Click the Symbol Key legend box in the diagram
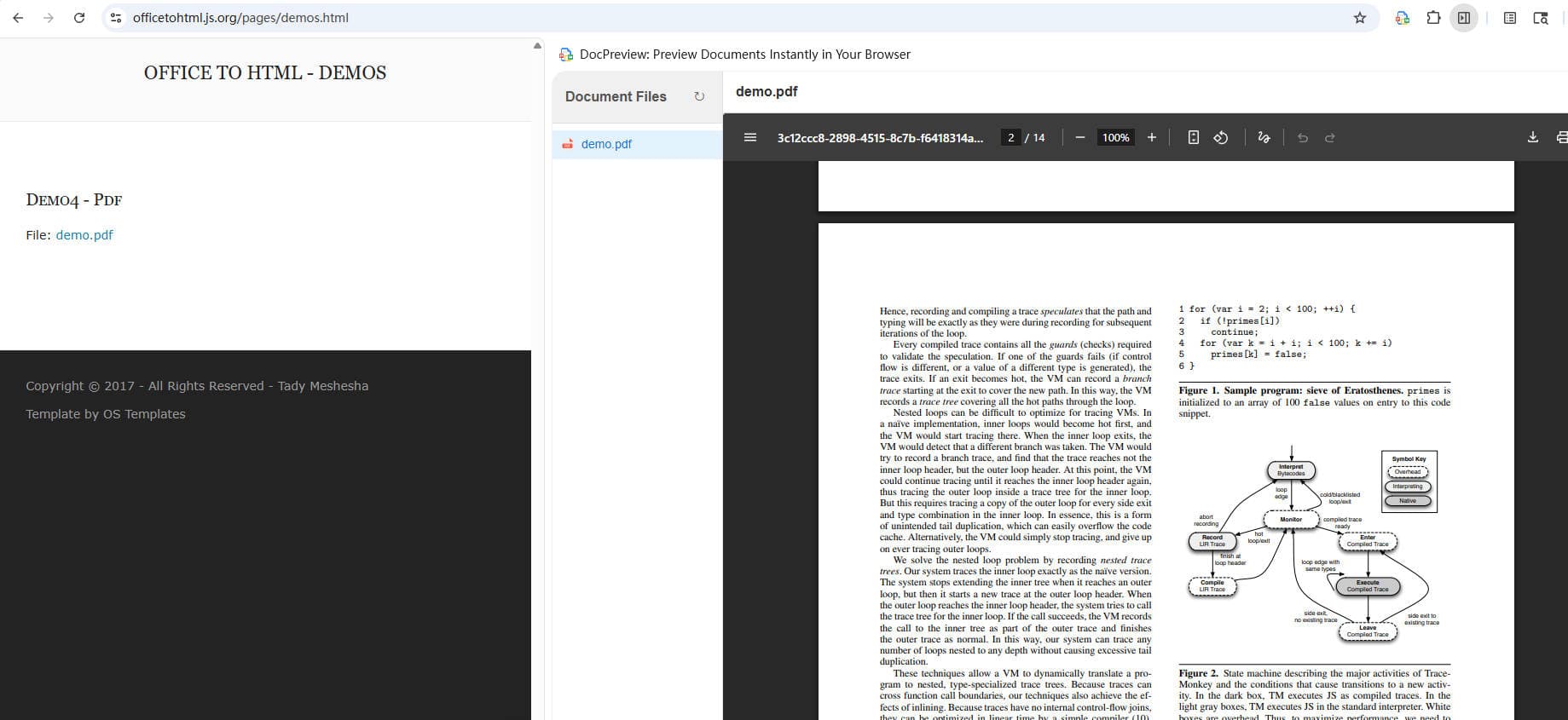 click(x=1409, y=481)
